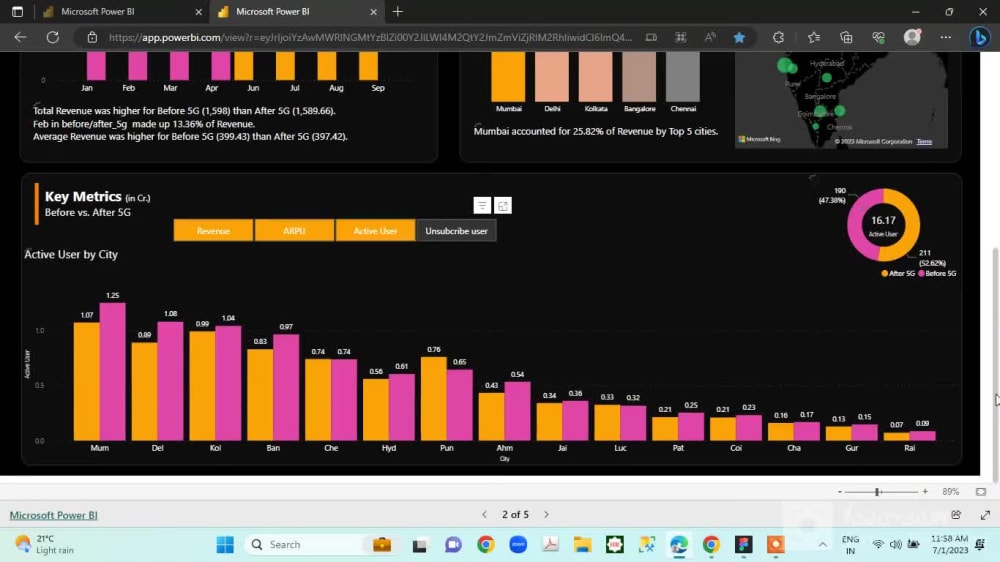Viewport: 1000px width, 562px height.
Task: Open the Bing sidebar button
Action: tap(980, 38)
